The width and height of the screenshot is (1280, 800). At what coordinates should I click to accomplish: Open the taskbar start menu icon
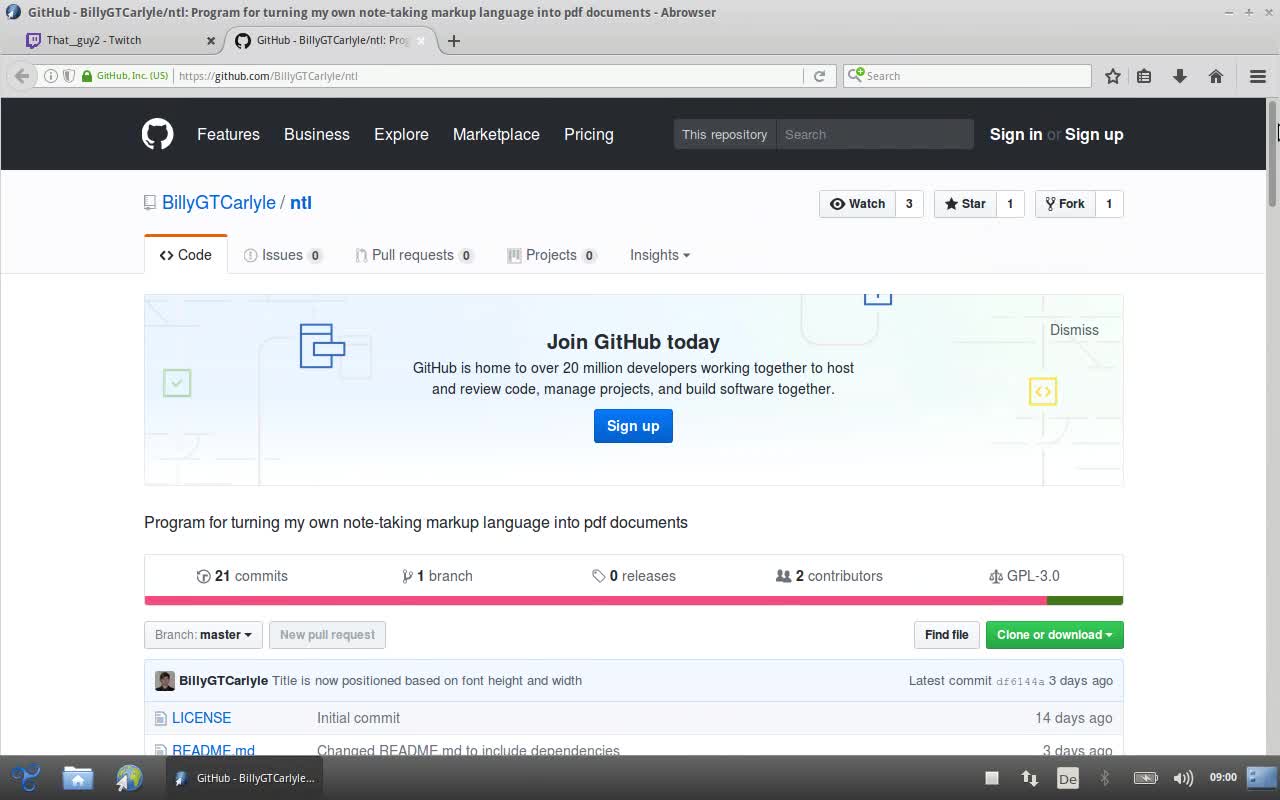tap(26, 777)
